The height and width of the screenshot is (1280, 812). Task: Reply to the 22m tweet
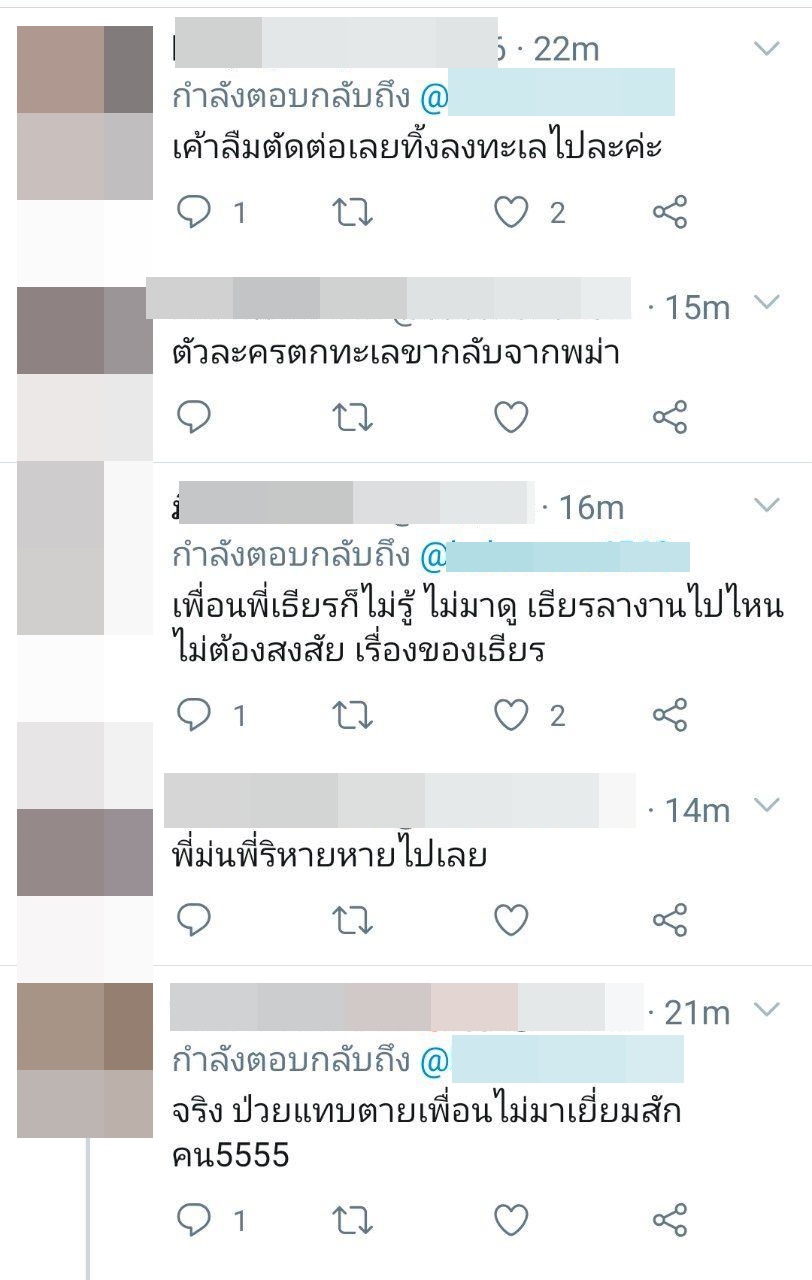pyautogui.click(x=193, y=212)
